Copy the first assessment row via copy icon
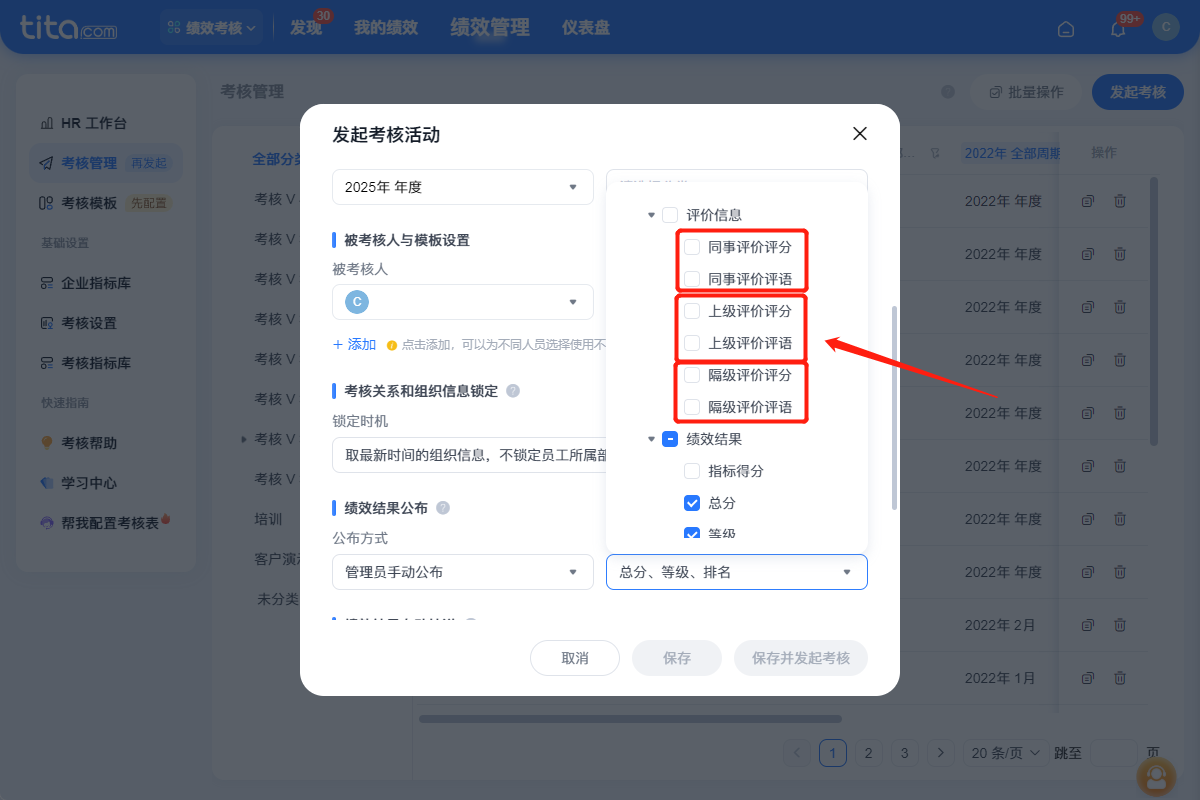1200x800 pixels. click(x=1087, y=200)
